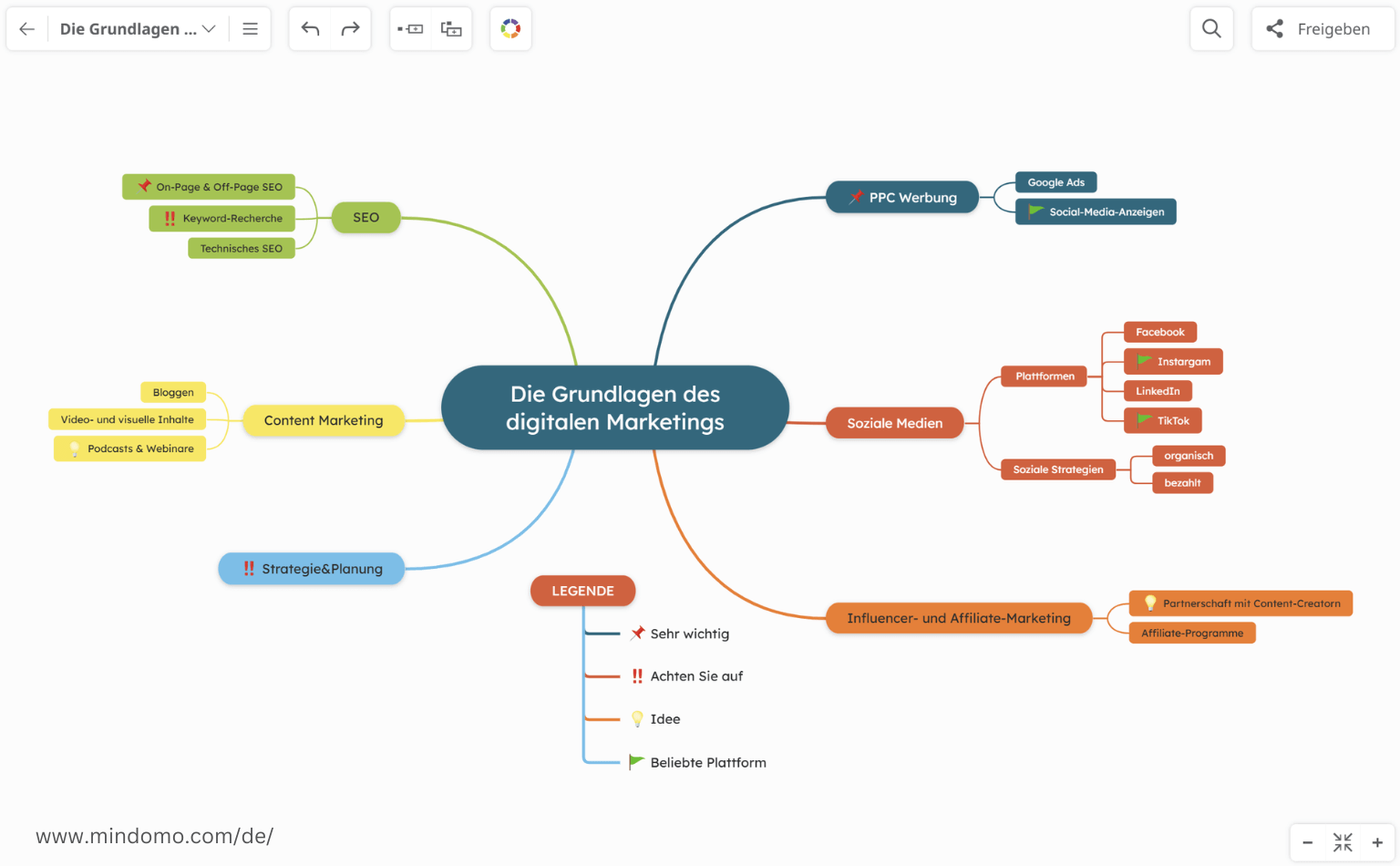
Task: Click the pin icon on PPC Werbung
Action: point(855,197)
